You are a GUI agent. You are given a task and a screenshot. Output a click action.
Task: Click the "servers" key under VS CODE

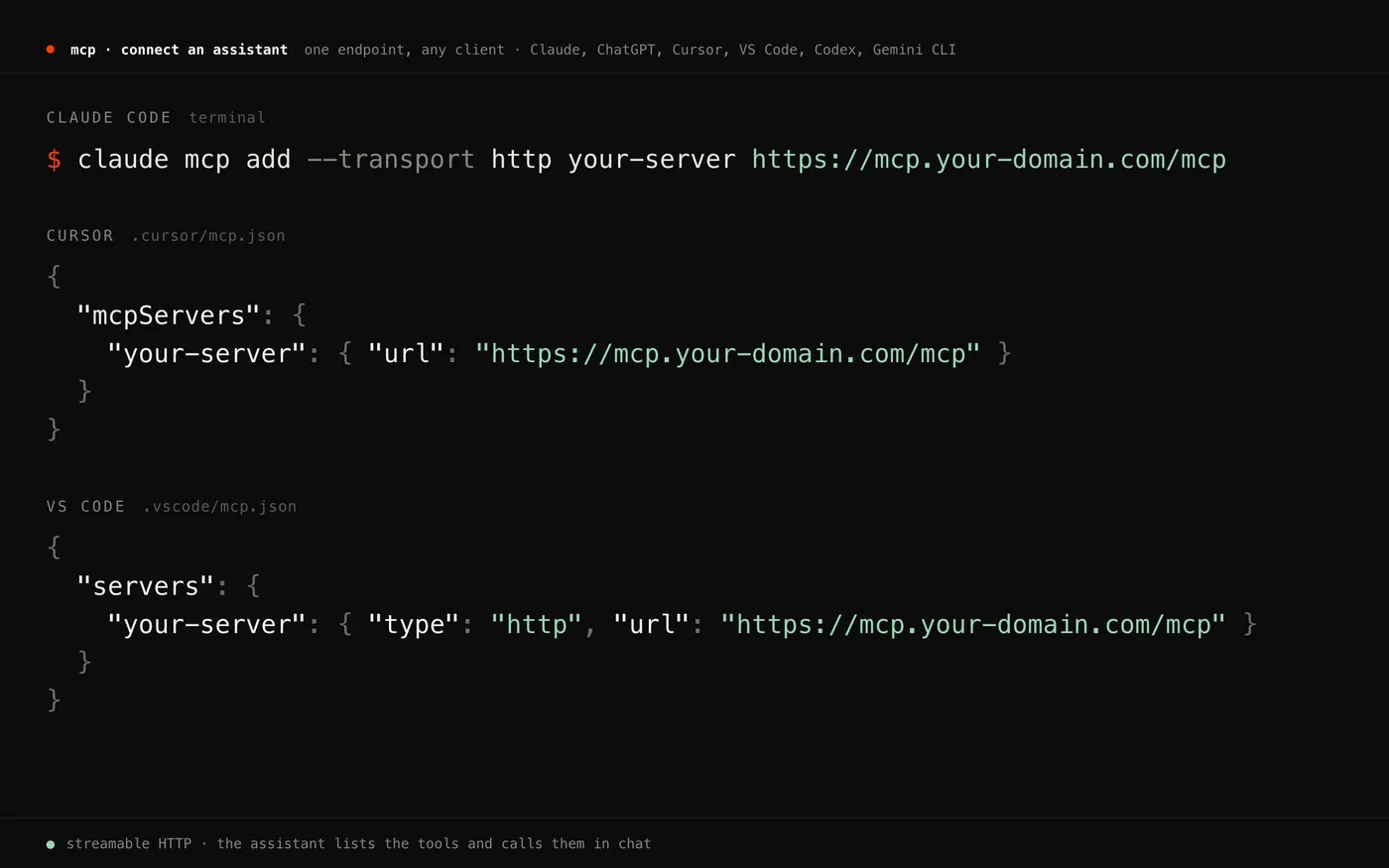click(x=146, y=586)
